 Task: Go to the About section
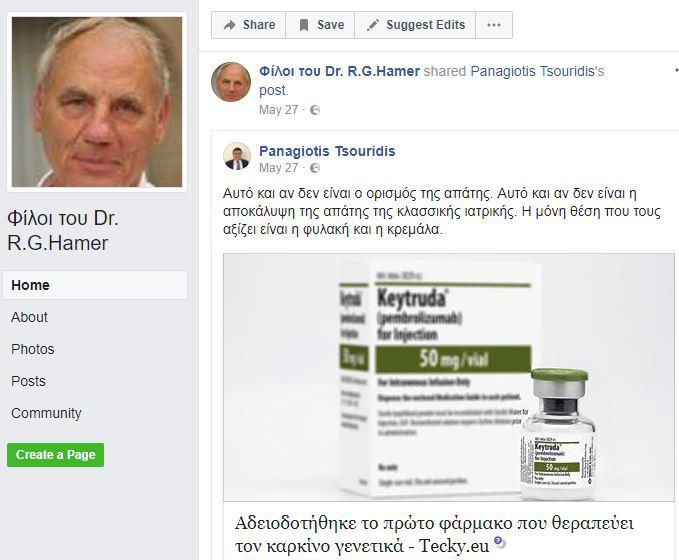pyautogui.click(x=29, y=317)
